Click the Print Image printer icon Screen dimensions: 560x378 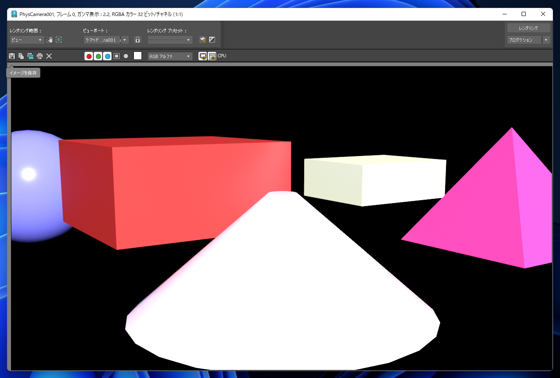(40, 56)
